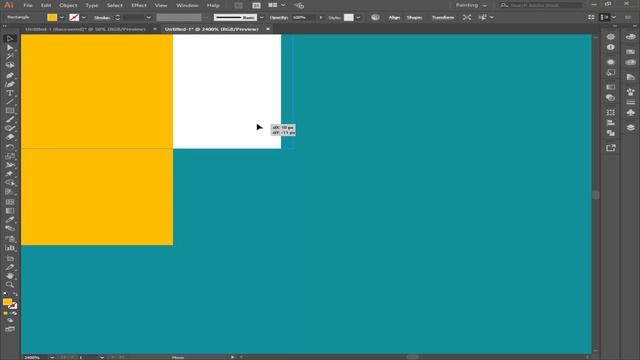Screen dimensions: 640x360
Task: Select the Scale tool
Action: pos(10,156)
